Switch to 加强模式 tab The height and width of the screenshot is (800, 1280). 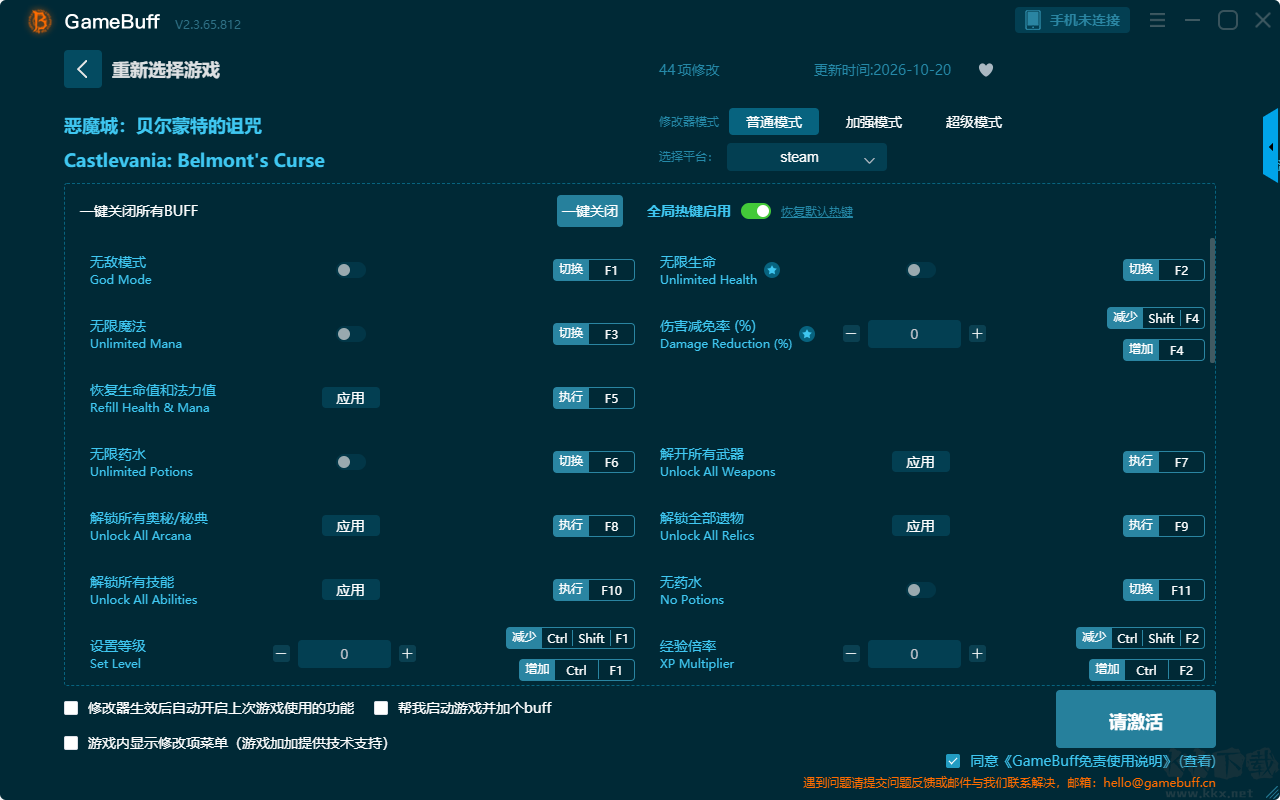874,122
